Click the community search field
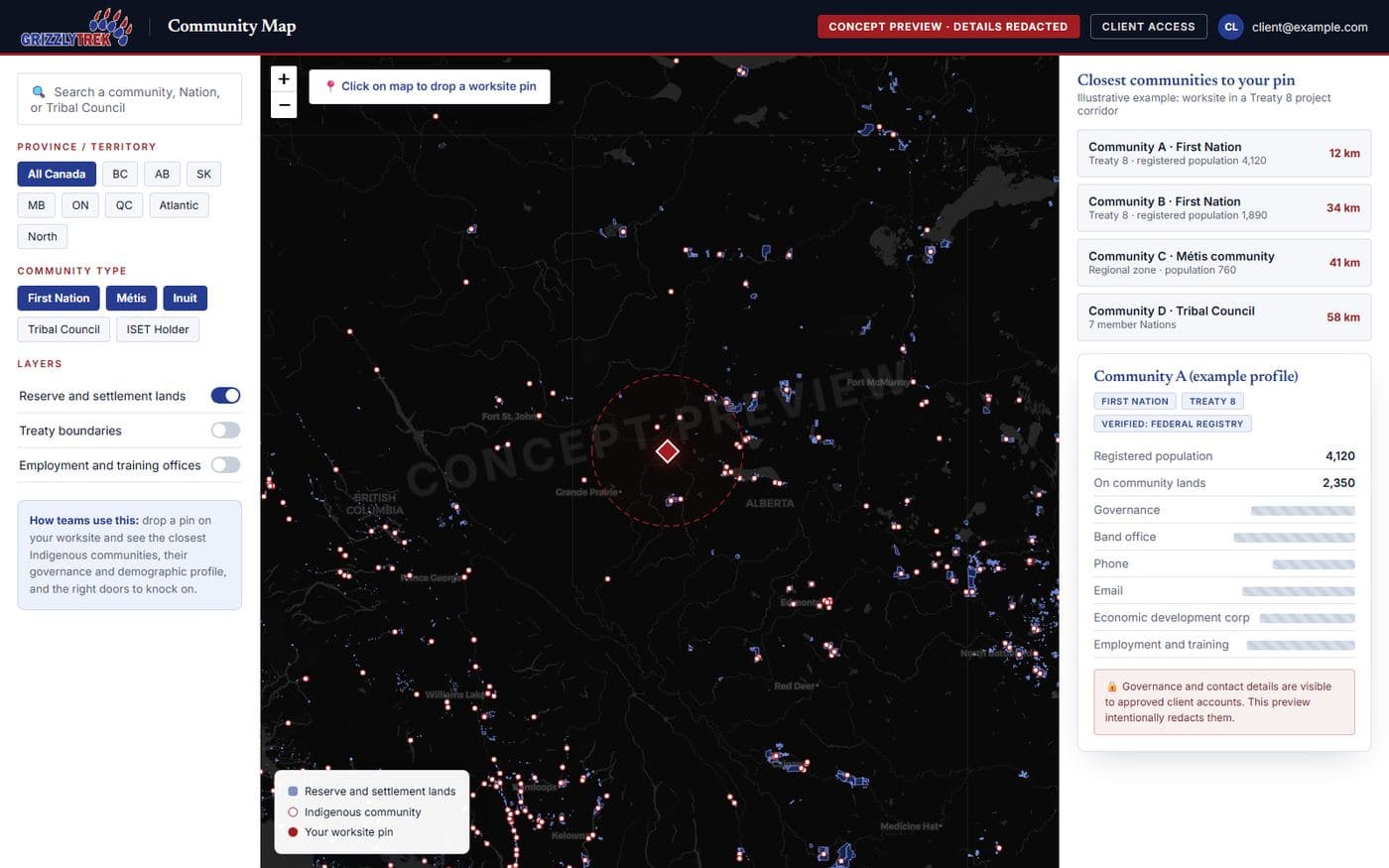Screen dimensions: 1389x868 129,99
